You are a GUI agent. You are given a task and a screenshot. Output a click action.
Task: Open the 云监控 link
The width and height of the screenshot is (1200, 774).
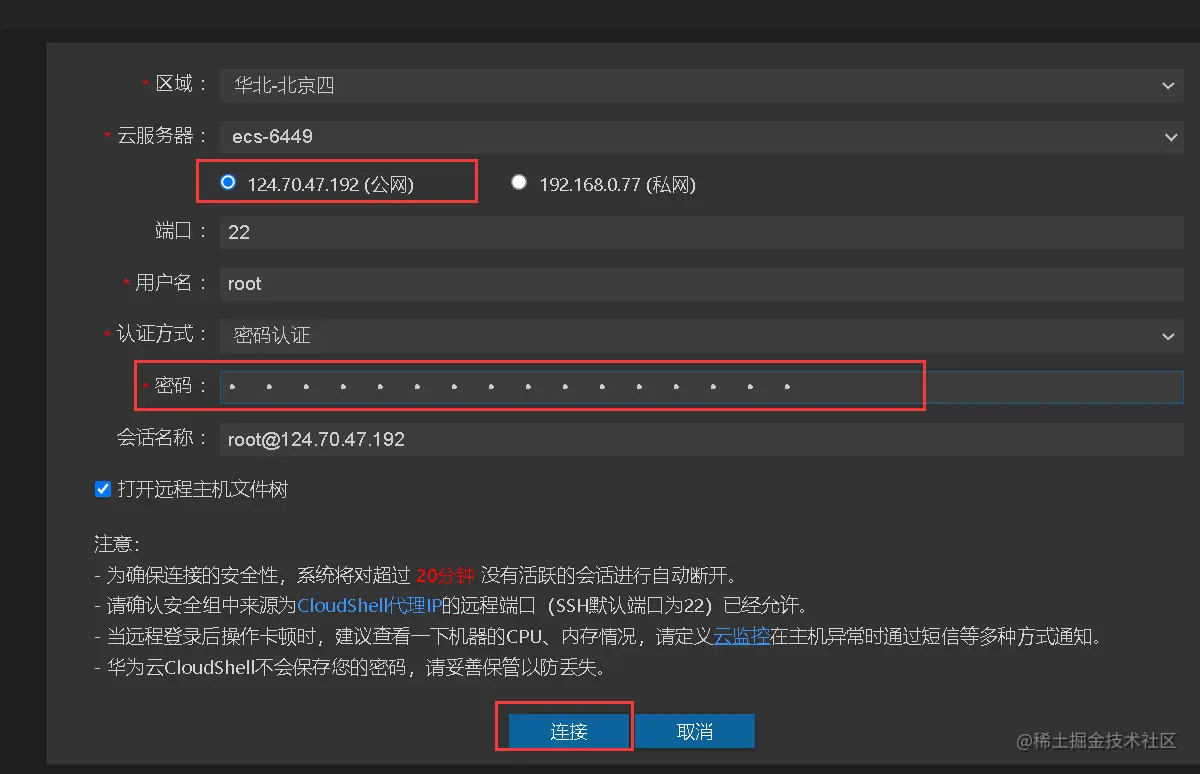(x=741, y=637)
